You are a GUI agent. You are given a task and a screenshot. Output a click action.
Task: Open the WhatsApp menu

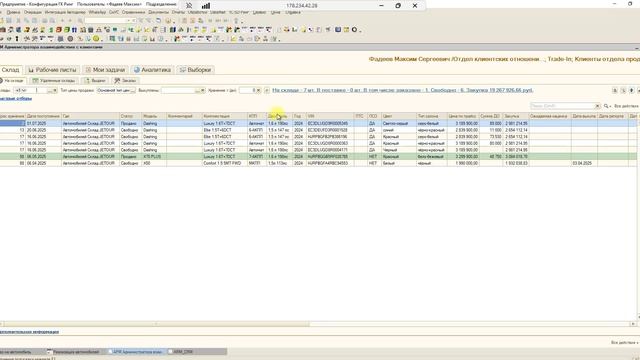(97, 12)
